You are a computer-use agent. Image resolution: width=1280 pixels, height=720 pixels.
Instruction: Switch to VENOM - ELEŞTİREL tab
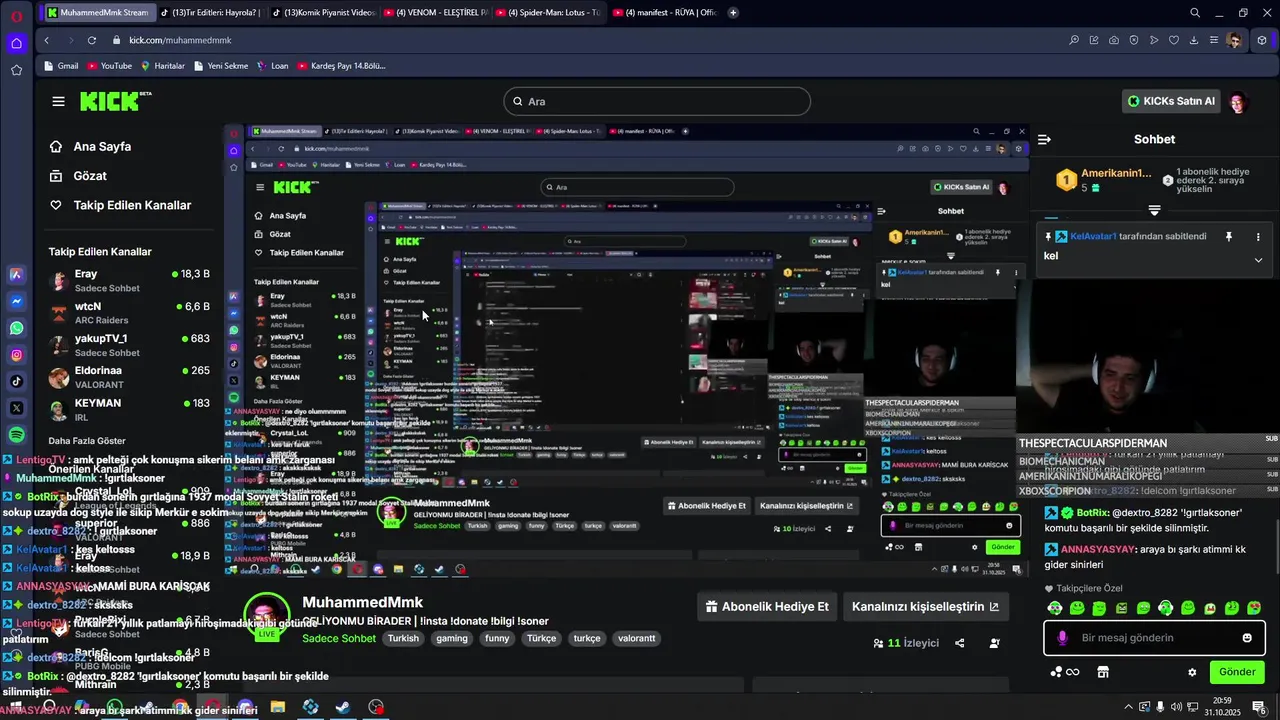[435, 13]
